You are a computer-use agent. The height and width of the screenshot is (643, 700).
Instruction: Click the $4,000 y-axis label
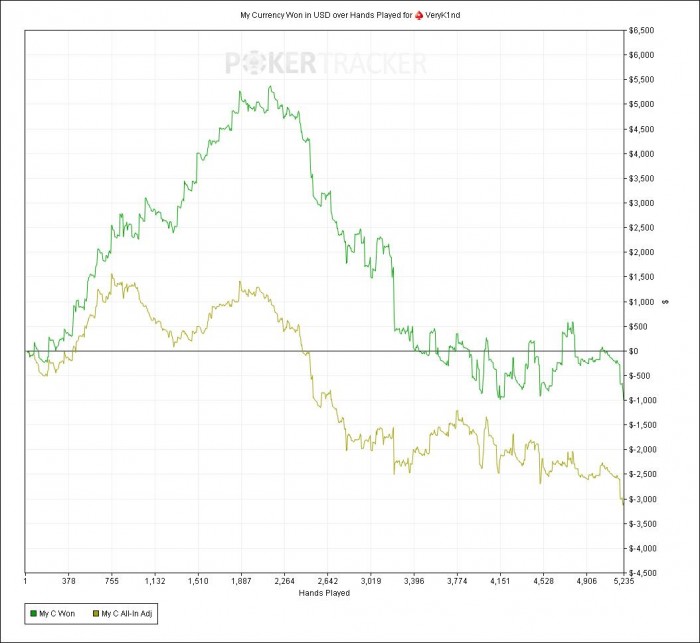(x=642, y=154)
